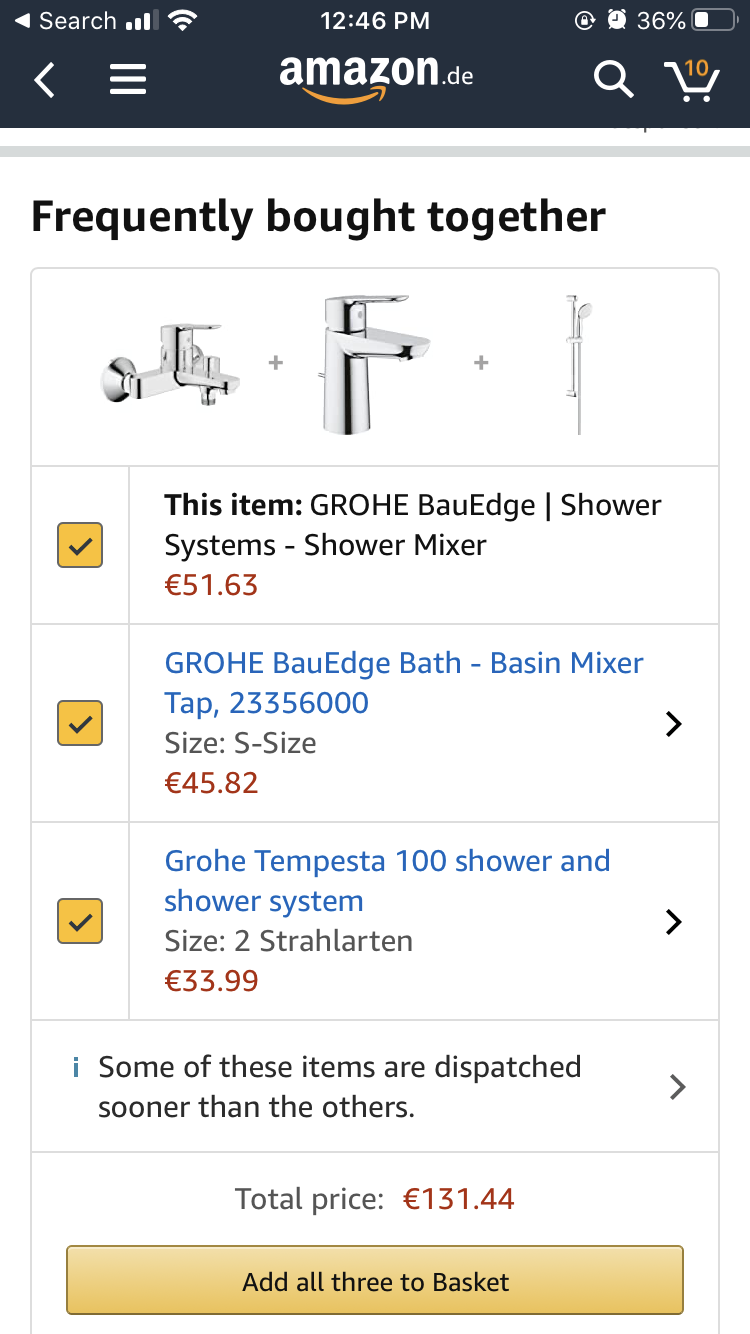Uncheck the Basin Mixer Tap checkbox
This screenshot has height=1334, width=750.
(x=80, y=723)
